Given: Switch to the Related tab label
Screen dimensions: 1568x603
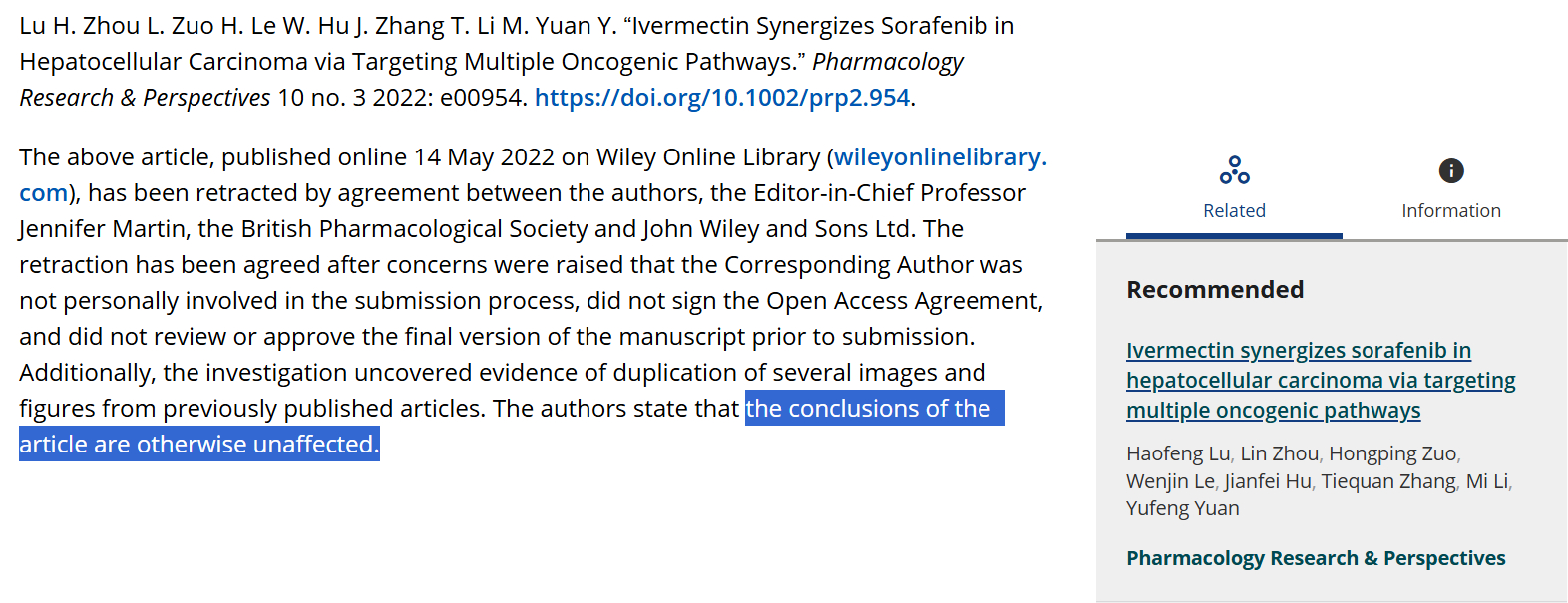Looking at the screenshot, I should coord(1234,210).
